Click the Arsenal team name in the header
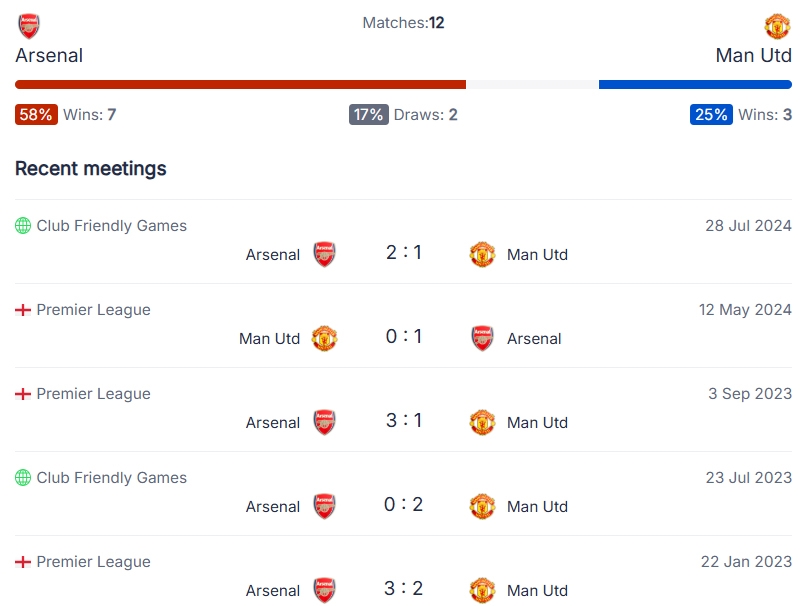This screenshot has height=606, width=803. pos(49,55)
